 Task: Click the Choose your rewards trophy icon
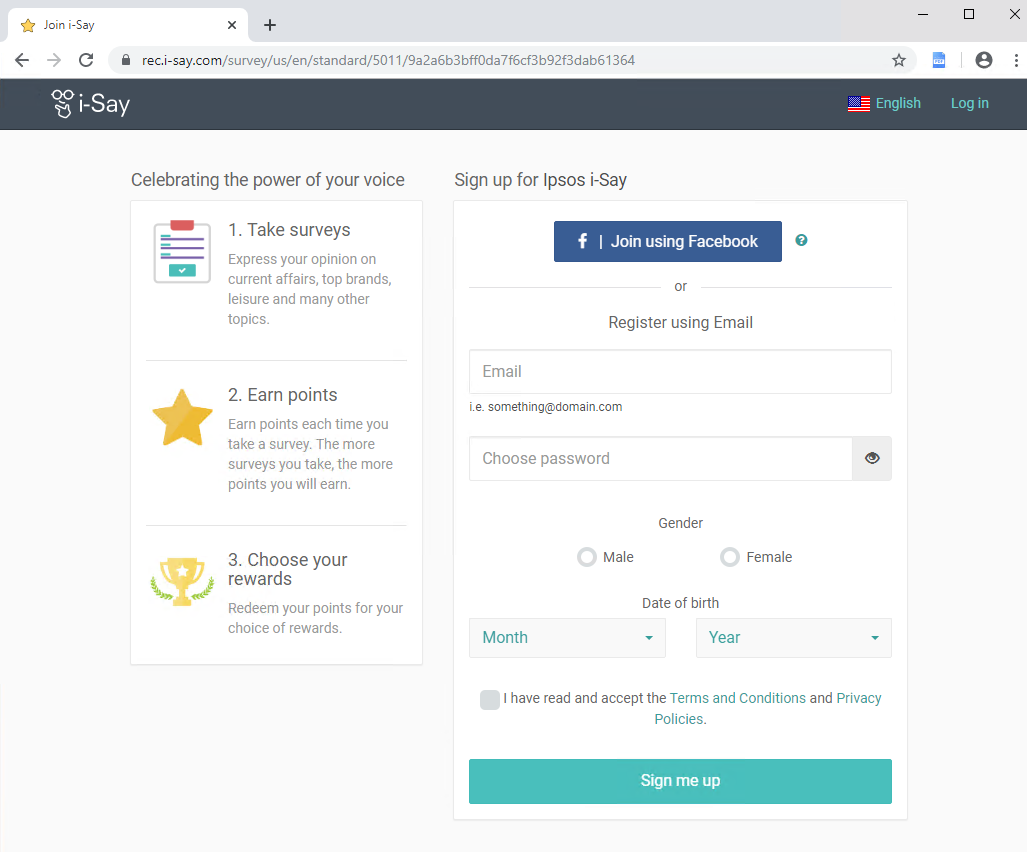tap(181, 581)
